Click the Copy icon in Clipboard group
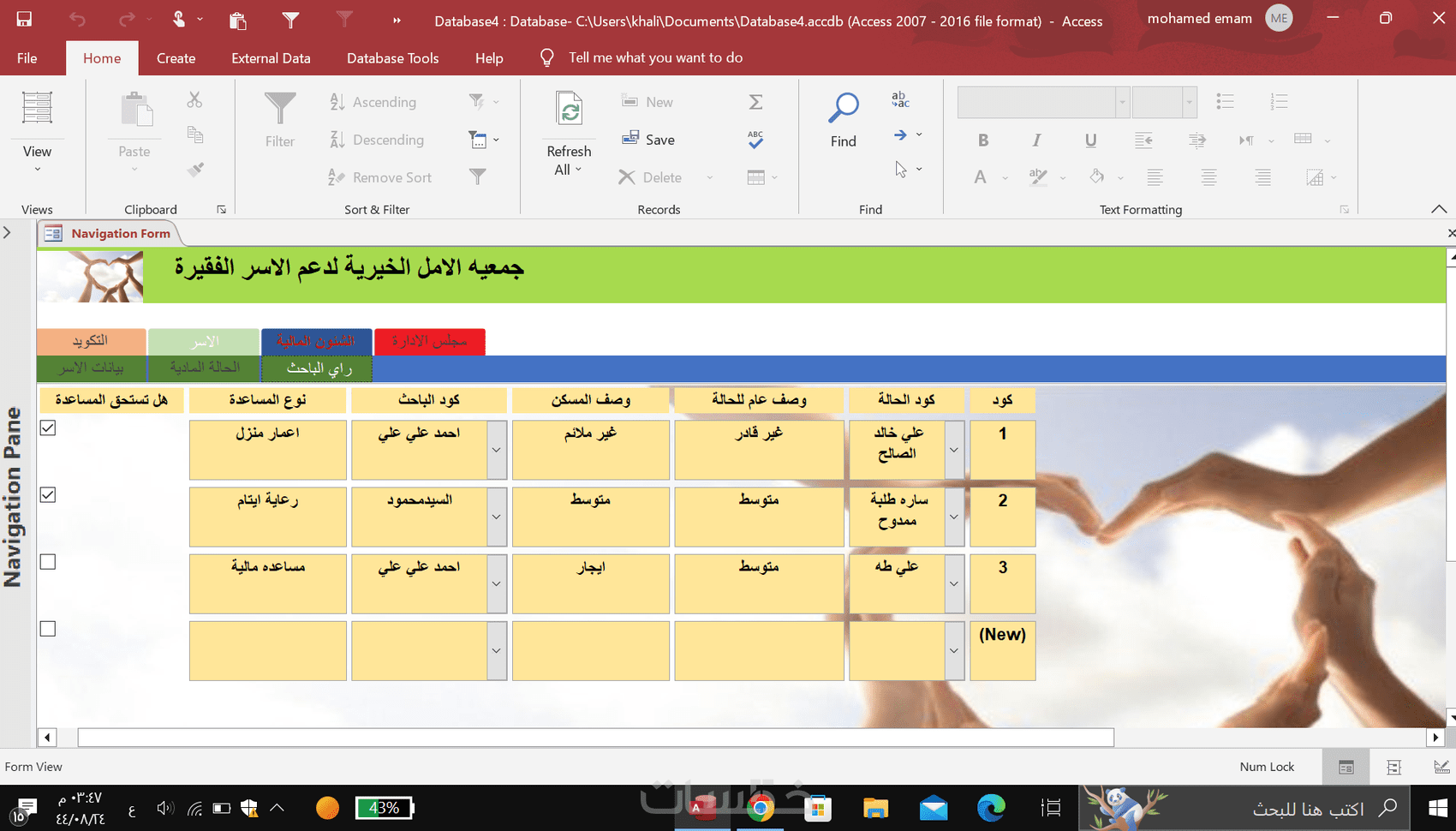This screenshot has width=1456, height=831. [194, 135]
